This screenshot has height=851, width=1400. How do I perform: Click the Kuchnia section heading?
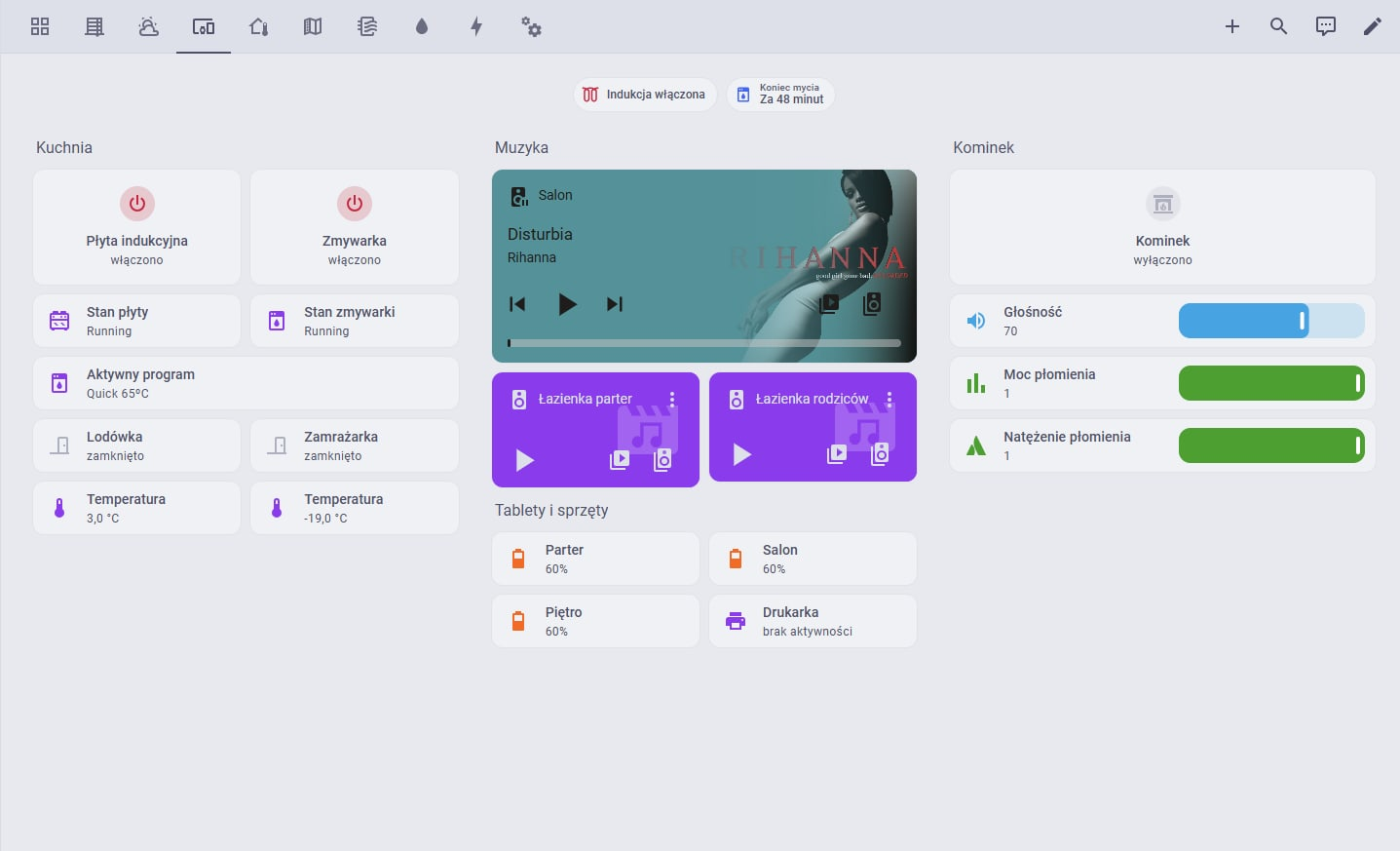coord(64,147)
